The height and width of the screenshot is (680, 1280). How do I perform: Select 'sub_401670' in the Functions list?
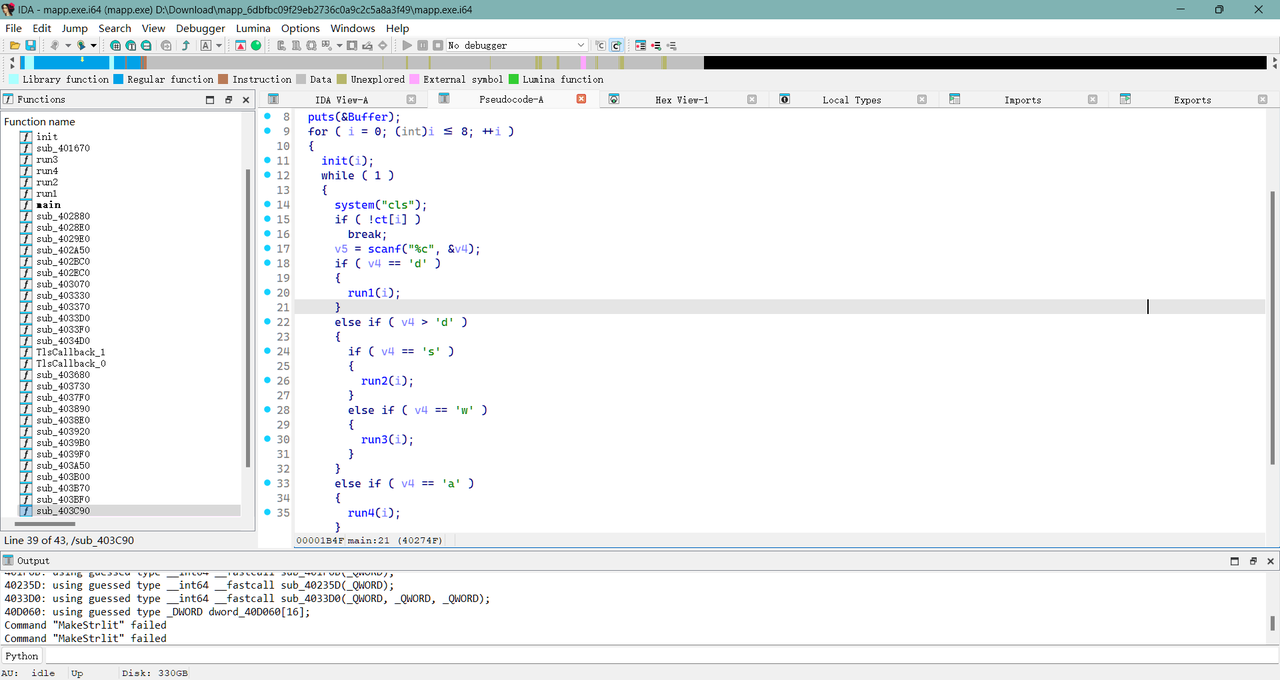tap(63, 148)
